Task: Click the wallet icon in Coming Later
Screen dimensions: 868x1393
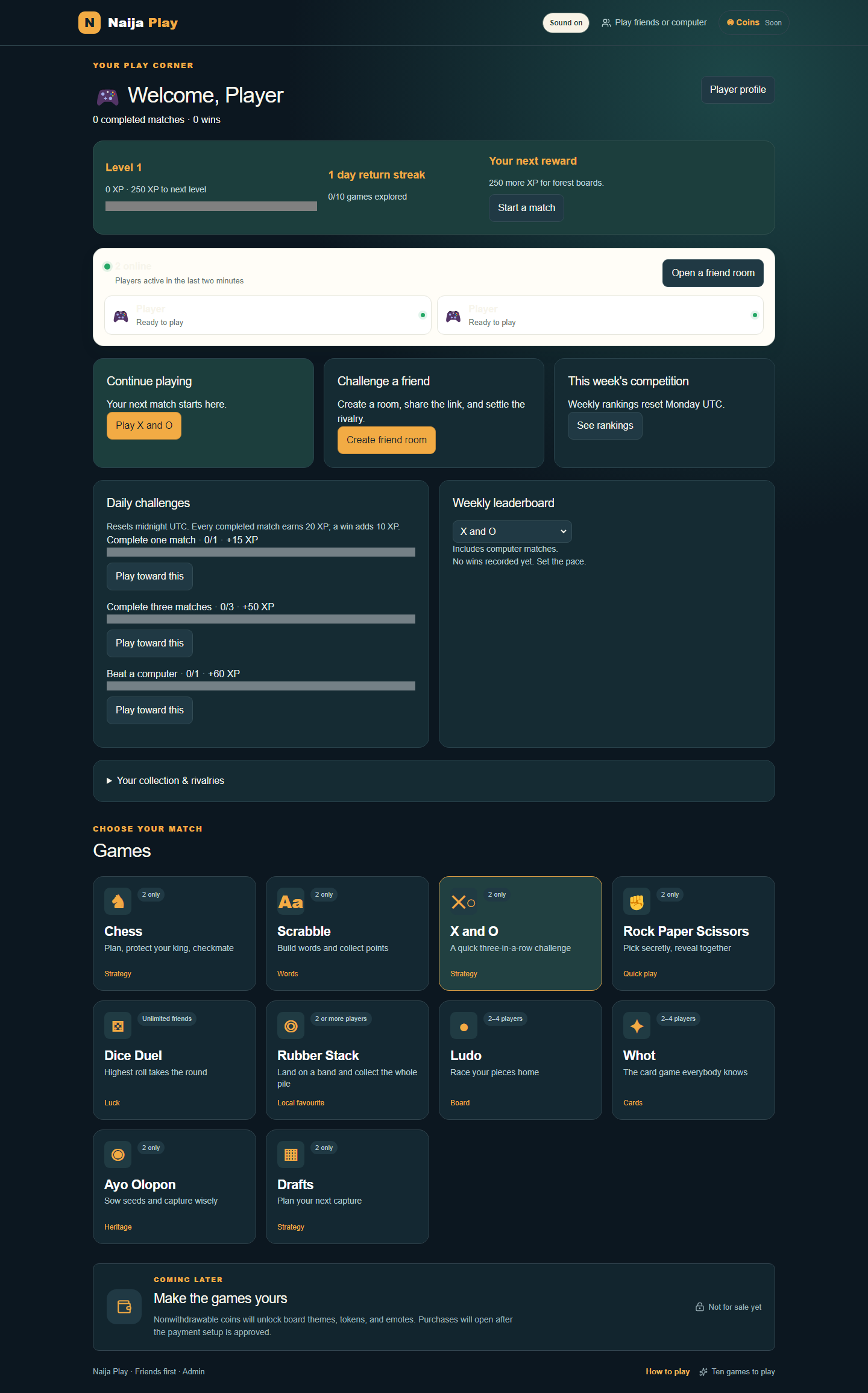Action: (x=124, y=1307)
